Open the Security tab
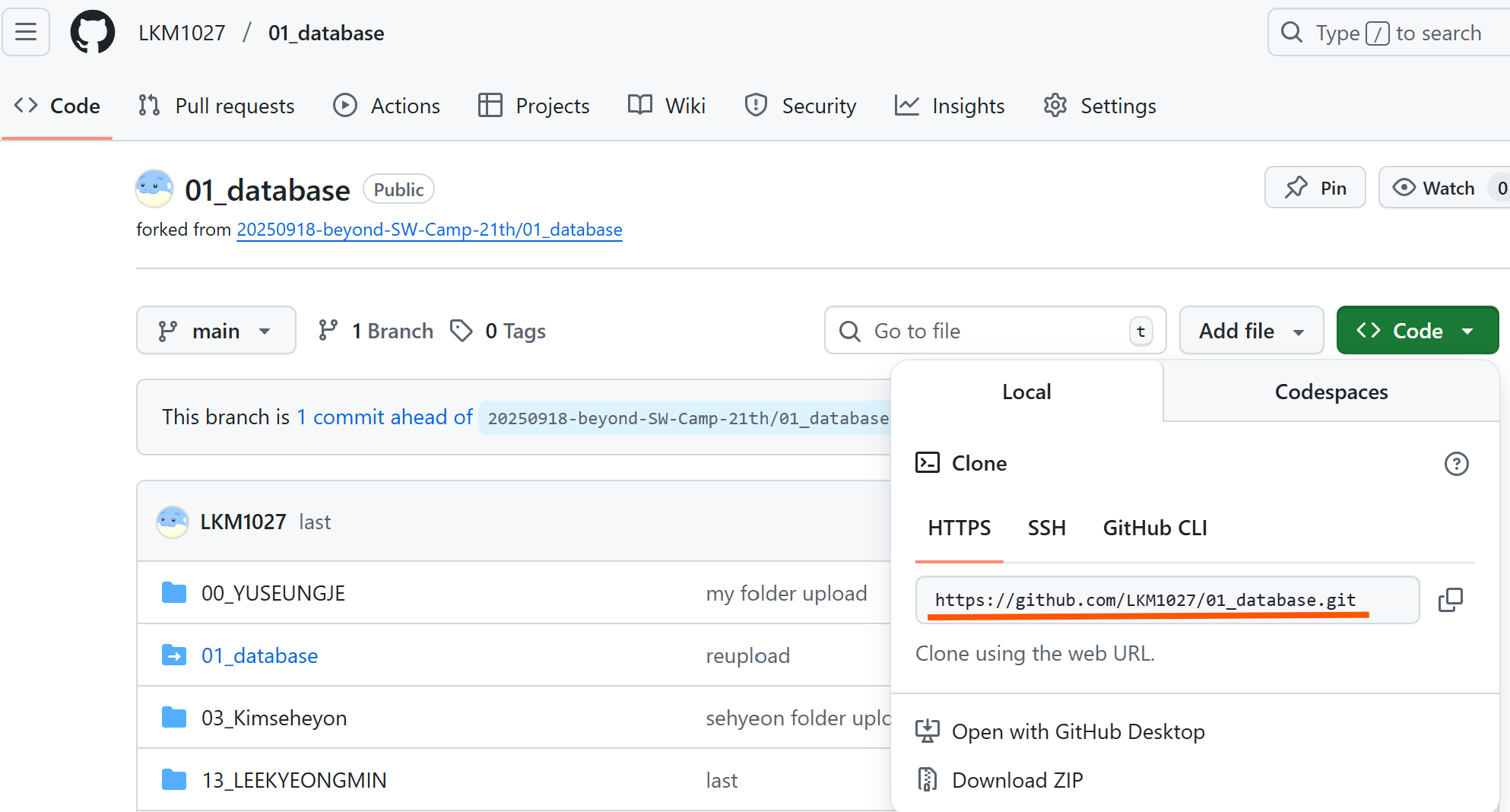Viewport: 1510px width, 812px height. [800, 106]
